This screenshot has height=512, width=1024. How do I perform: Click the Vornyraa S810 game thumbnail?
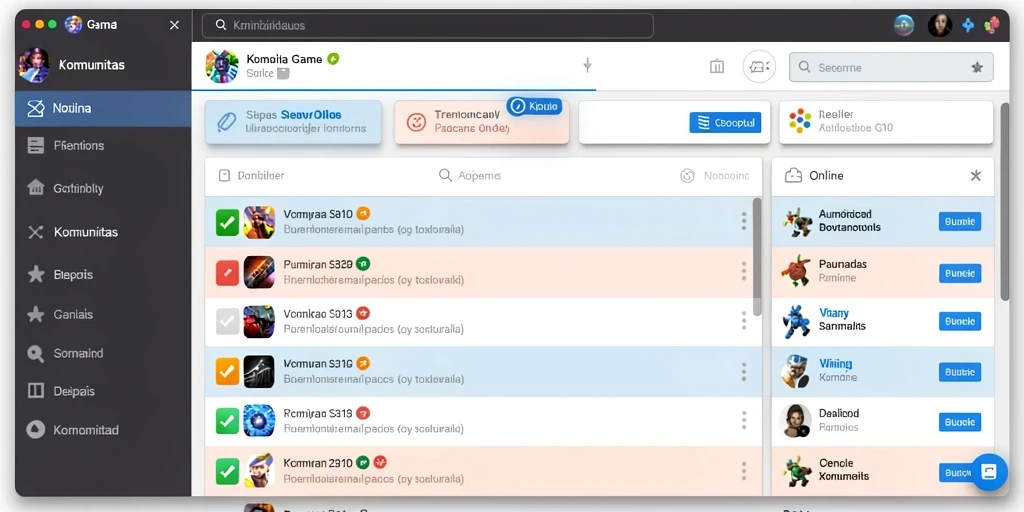coord(259,223)
